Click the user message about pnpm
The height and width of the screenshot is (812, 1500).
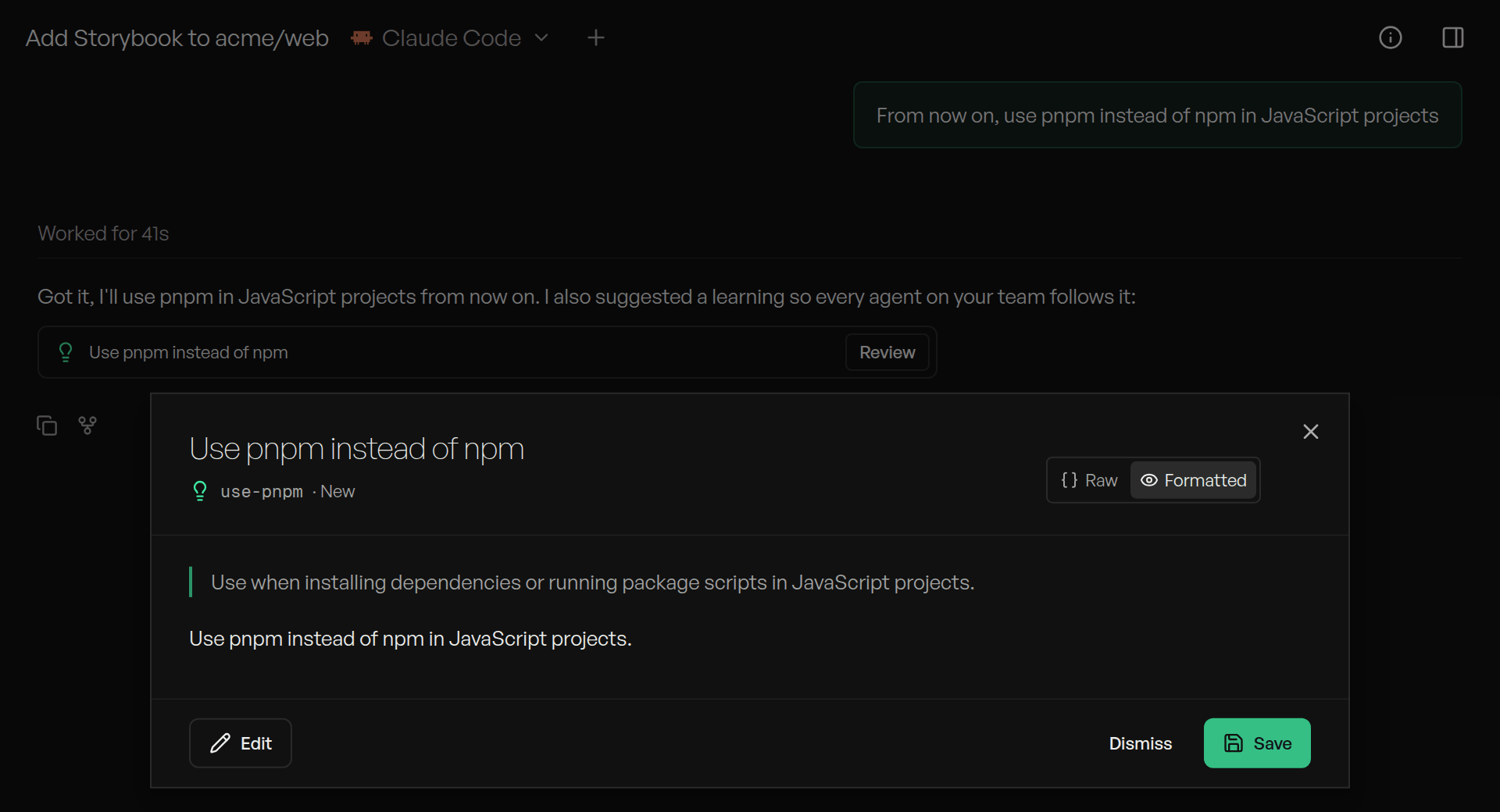tap(1157, 116)
